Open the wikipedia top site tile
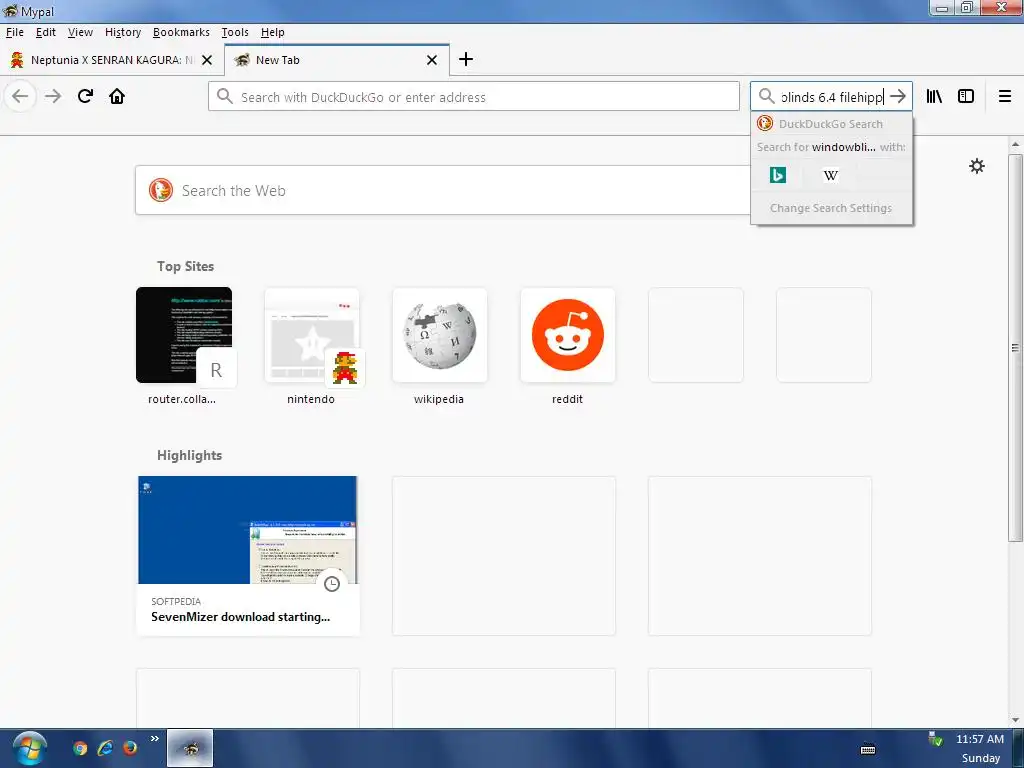This screenshot has height=768, width=1024. (x=440, y=335)
